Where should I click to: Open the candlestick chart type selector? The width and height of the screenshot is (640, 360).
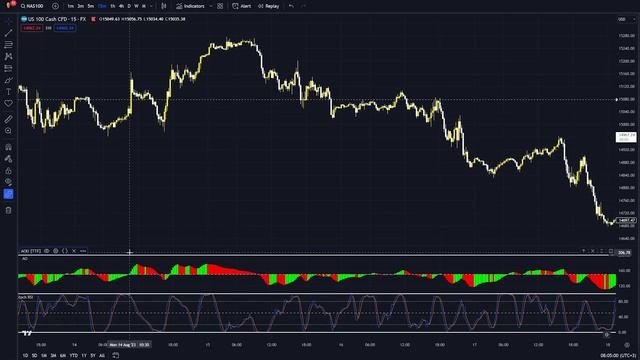pos(164,6)
